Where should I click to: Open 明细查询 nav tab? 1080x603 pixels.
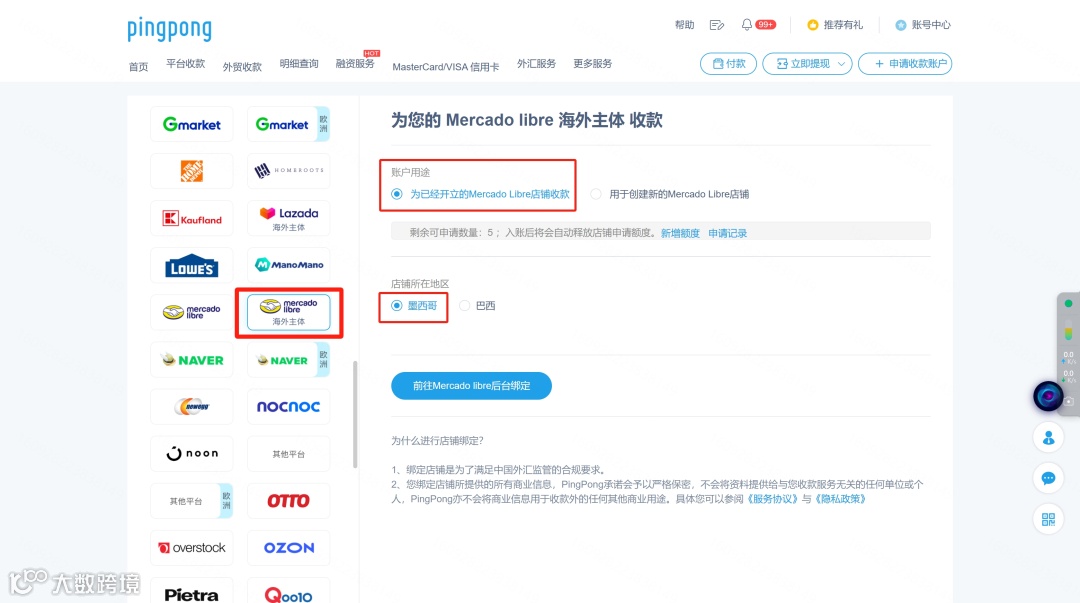click(299, 63)
